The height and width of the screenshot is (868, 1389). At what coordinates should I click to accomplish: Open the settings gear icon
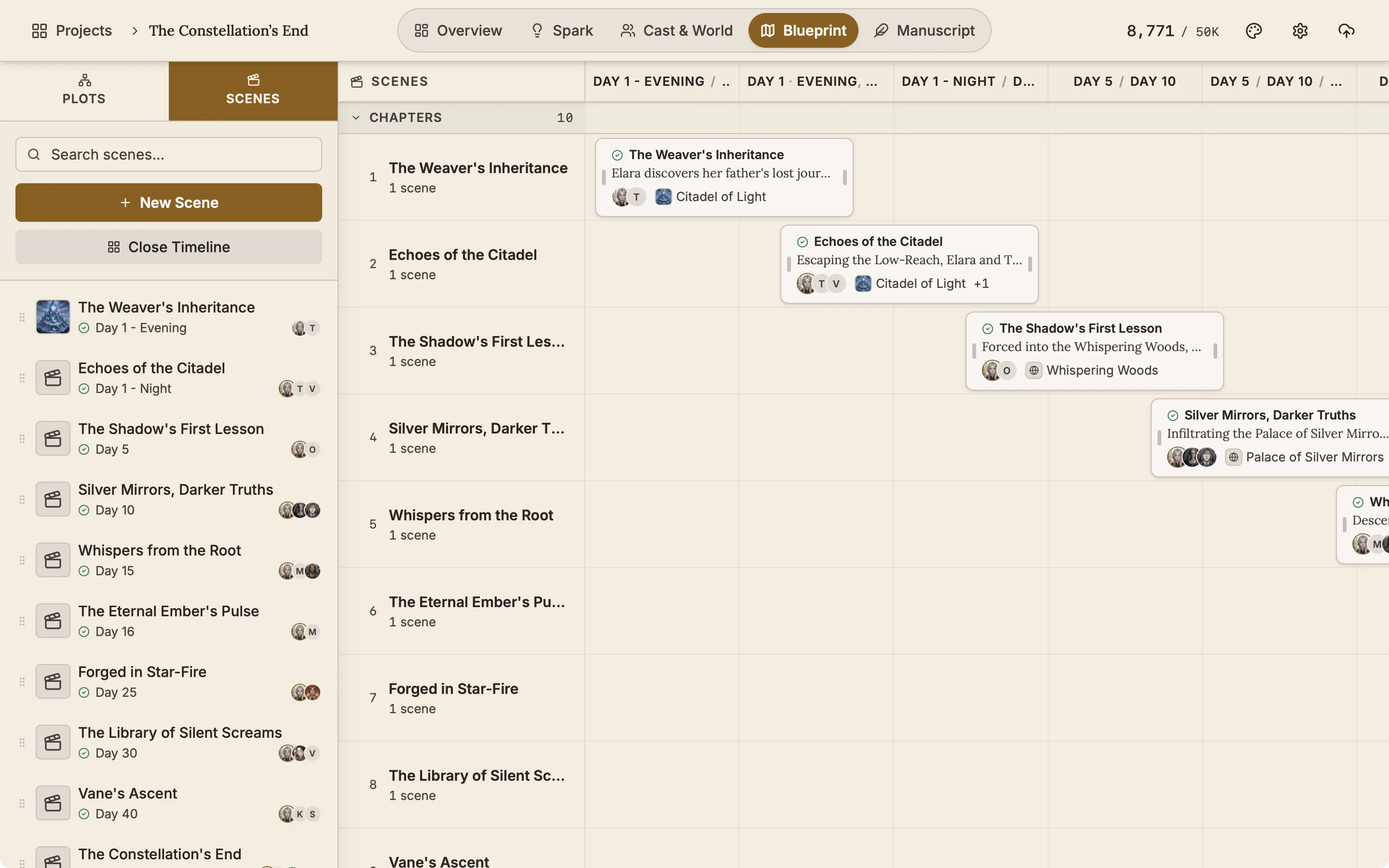point(1300,30)
